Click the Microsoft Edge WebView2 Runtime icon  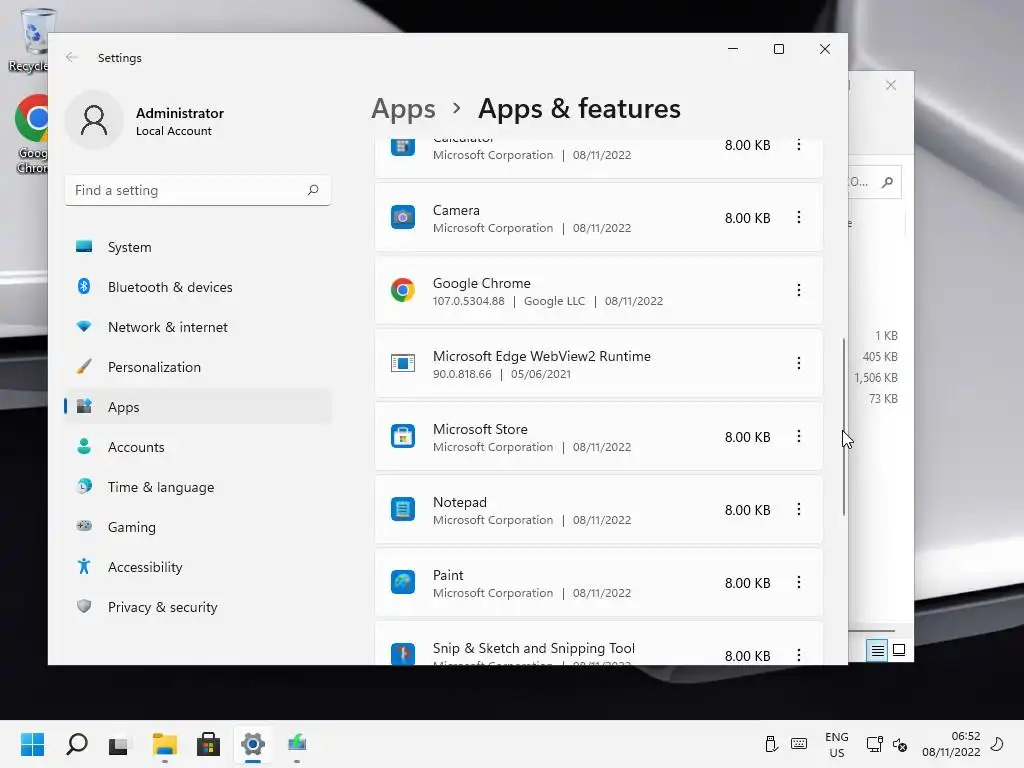coord(402,363)
